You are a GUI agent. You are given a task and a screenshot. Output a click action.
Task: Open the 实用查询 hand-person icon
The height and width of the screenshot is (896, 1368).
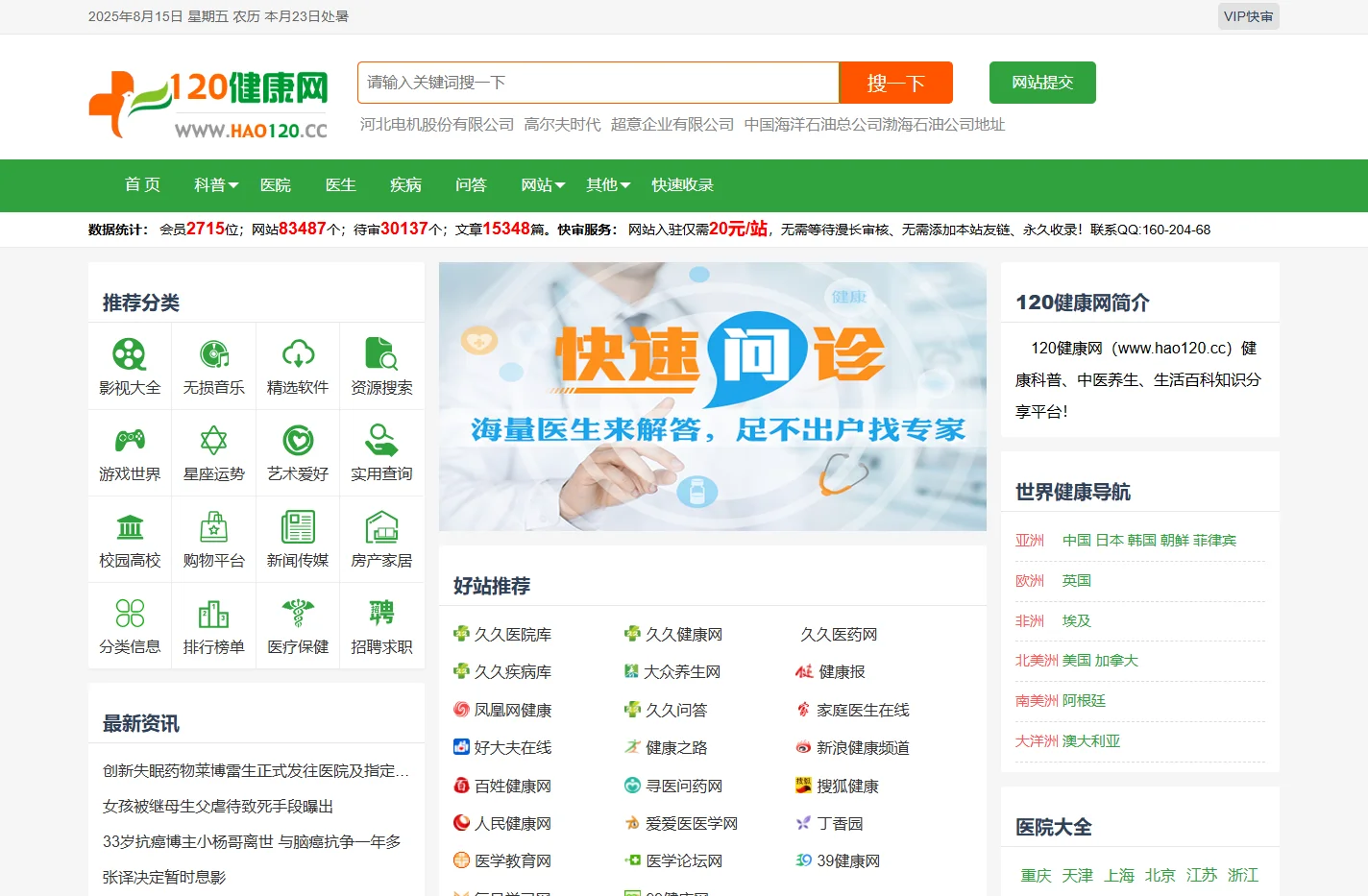click(x=381, y=441)
